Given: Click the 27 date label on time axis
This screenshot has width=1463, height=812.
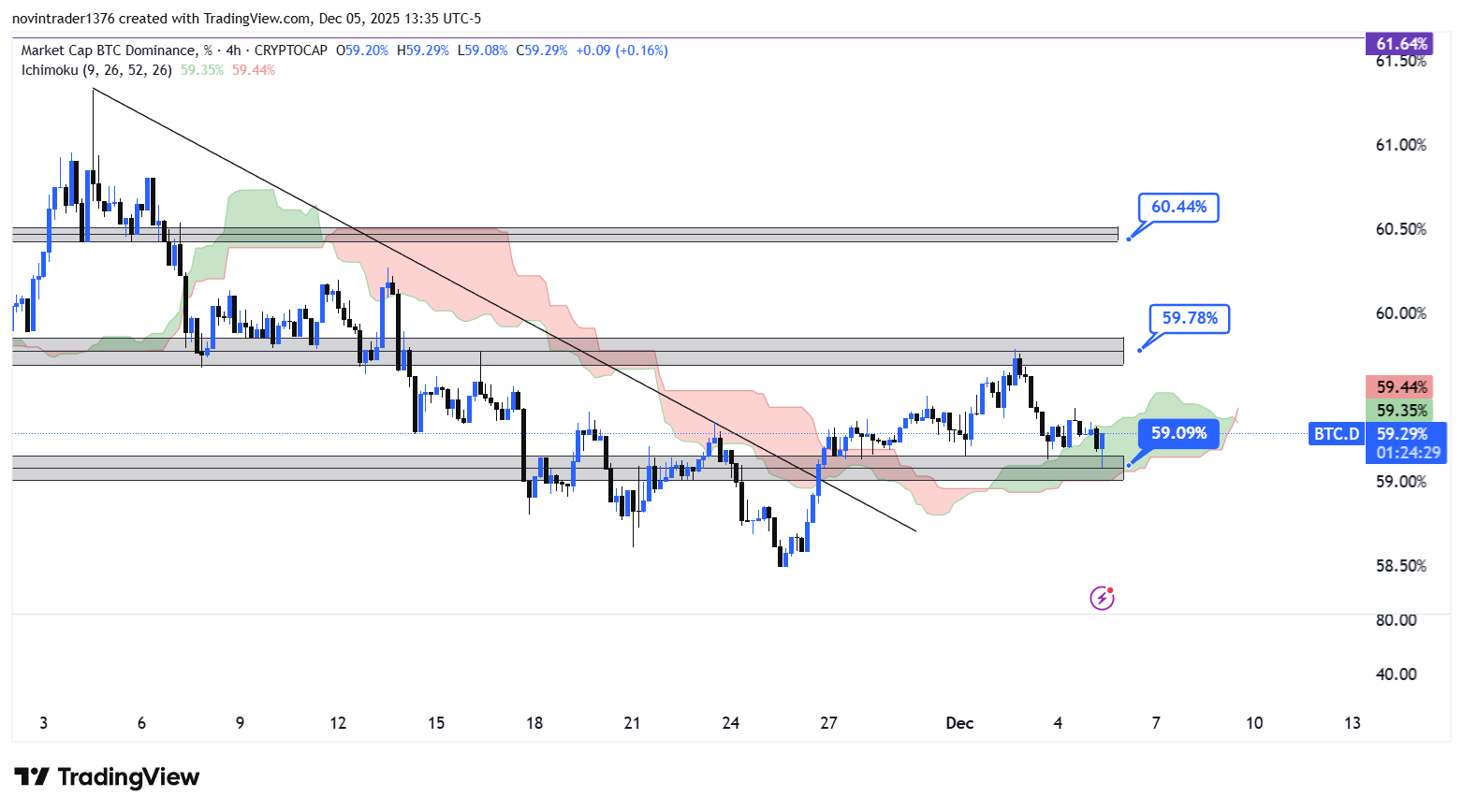Looking at the screenshot, I should coord(828,723).
